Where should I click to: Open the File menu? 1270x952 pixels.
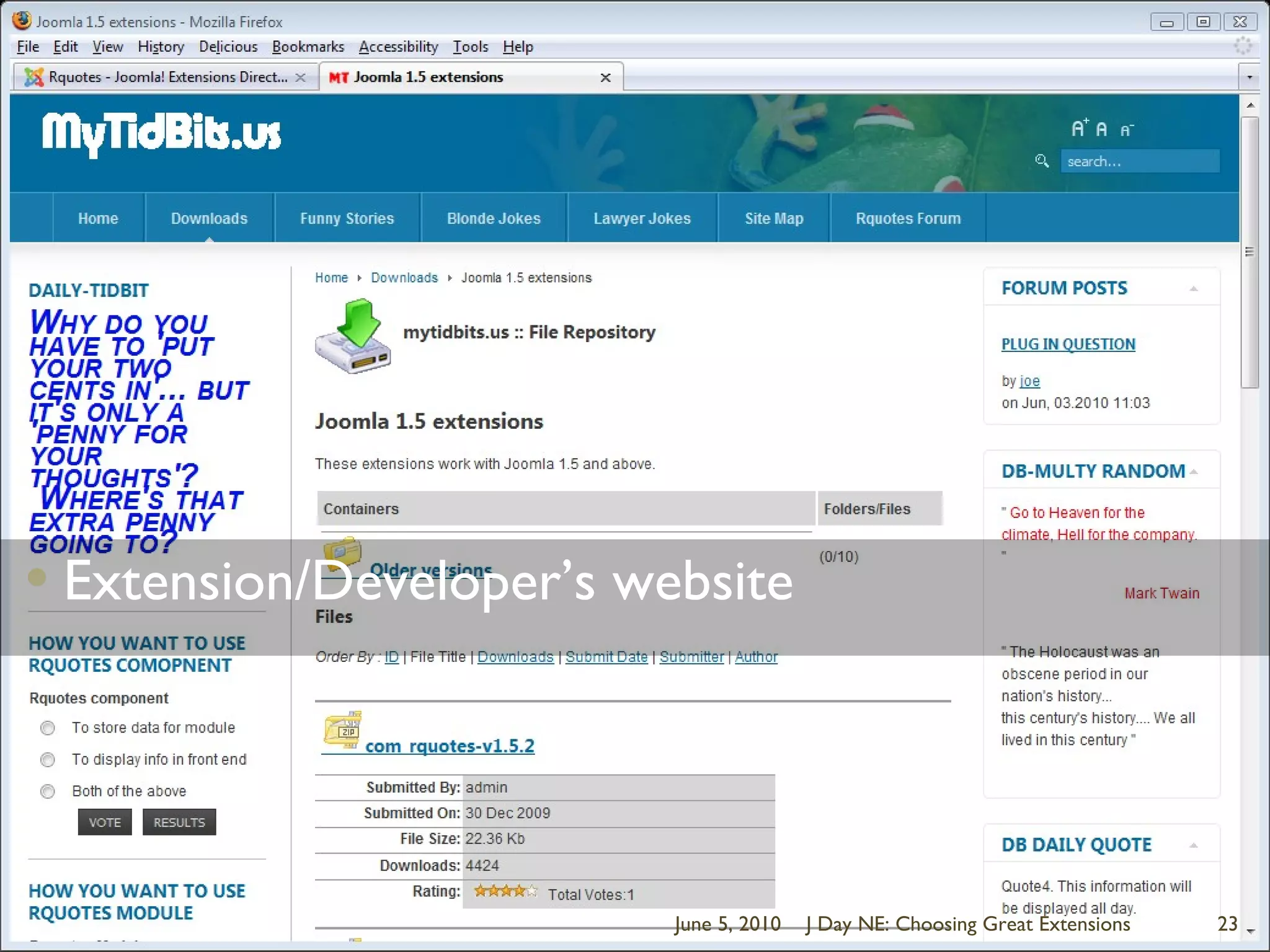coord(28,46)
